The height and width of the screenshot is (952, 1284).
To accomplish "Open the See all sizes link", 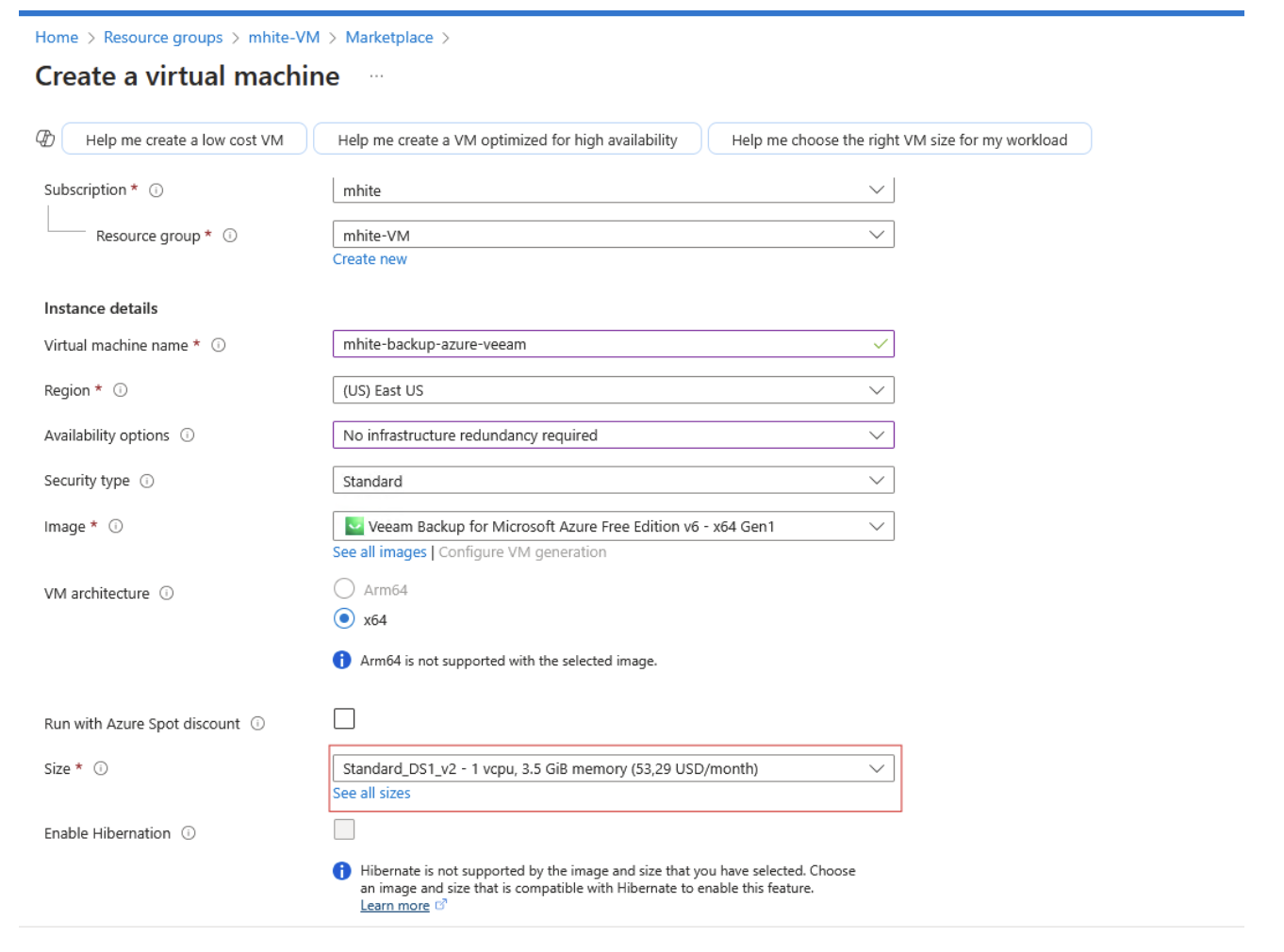I will coord(371,794).
